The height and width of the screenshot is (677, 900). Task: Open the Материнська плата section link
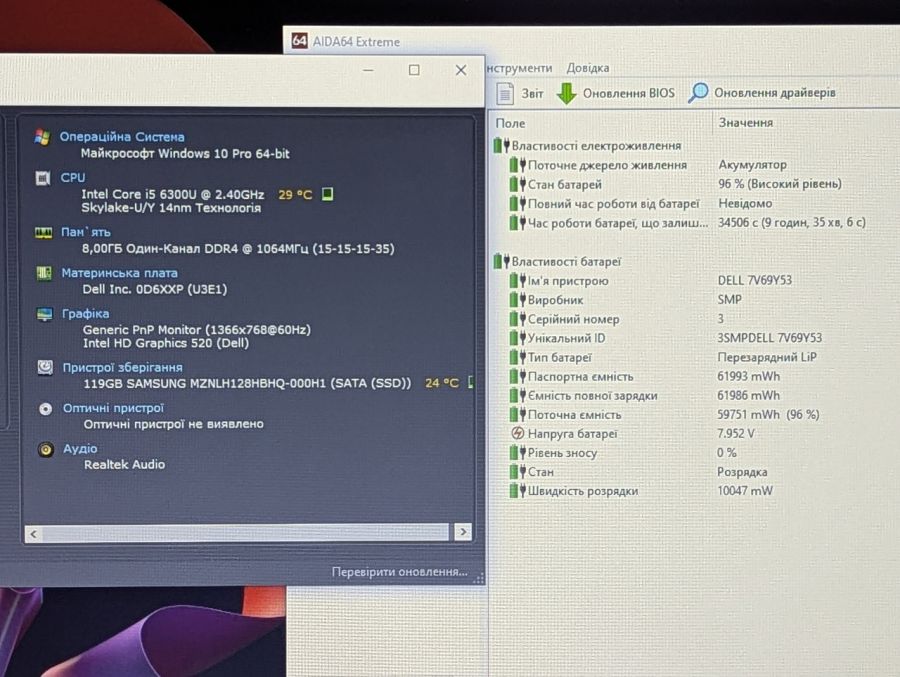pos(119,273)
